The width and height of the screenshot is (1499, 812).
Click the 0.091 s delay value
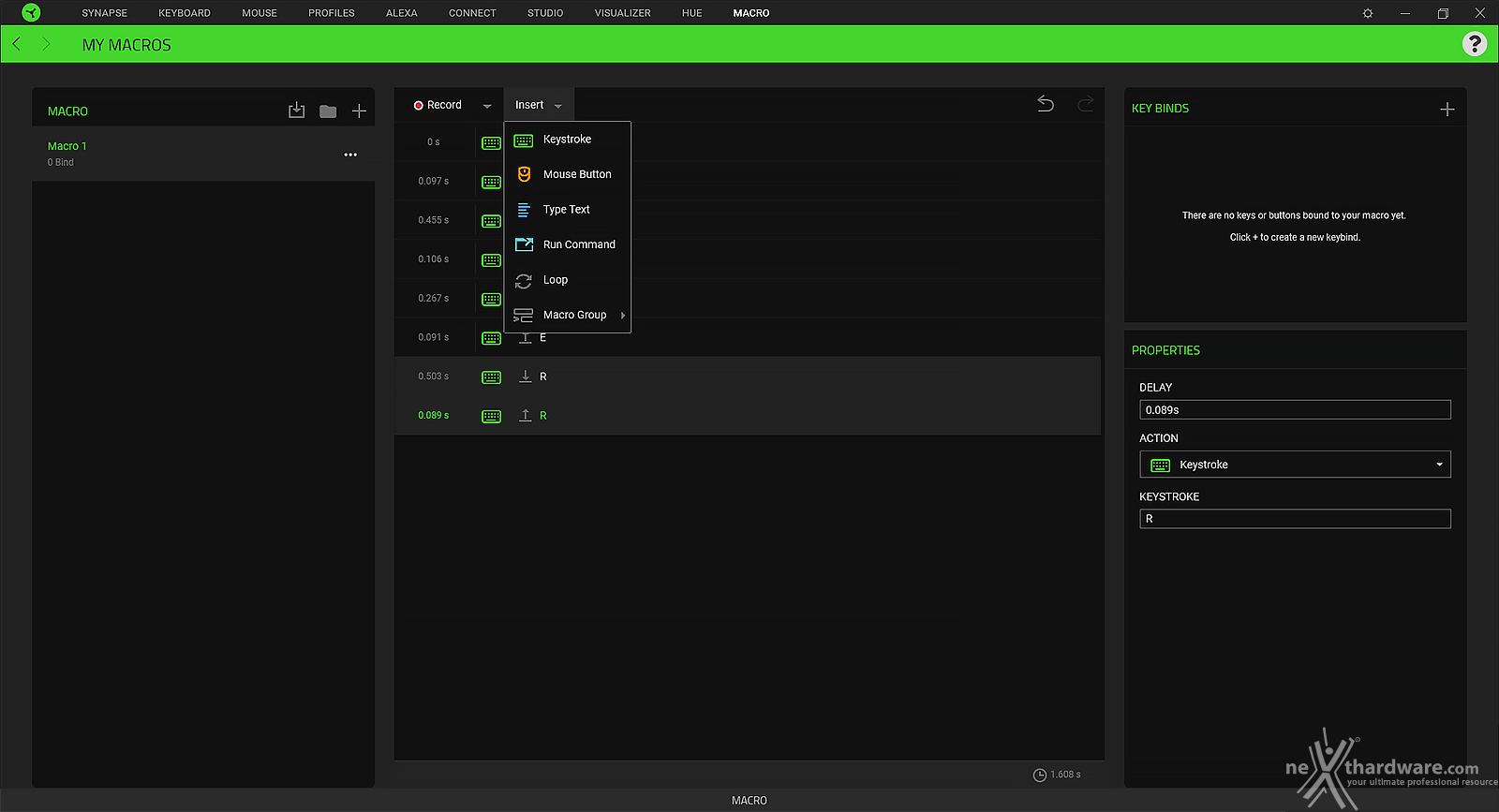pyautogui.click(x=434, y=337)
